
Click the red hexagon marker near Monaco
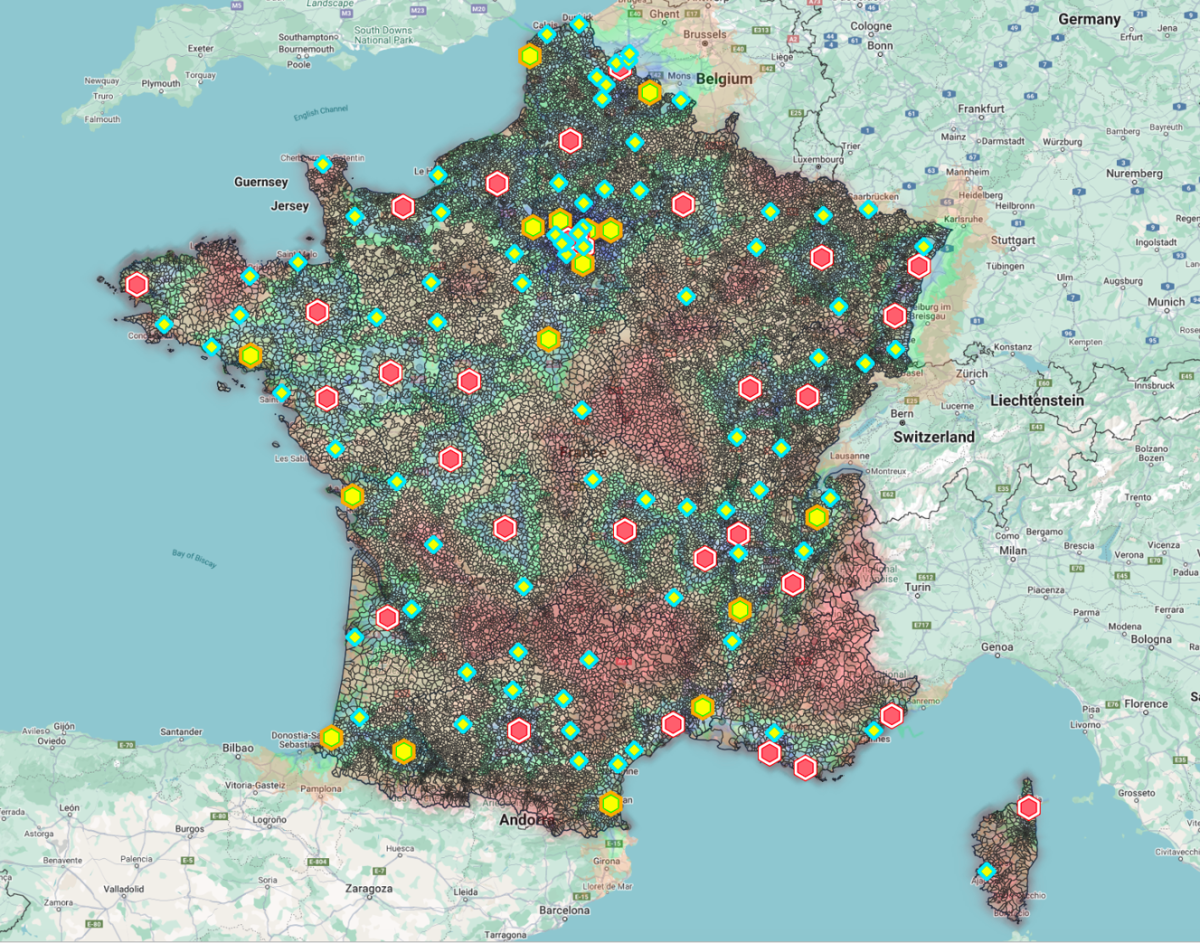click(x=892, y=716)
